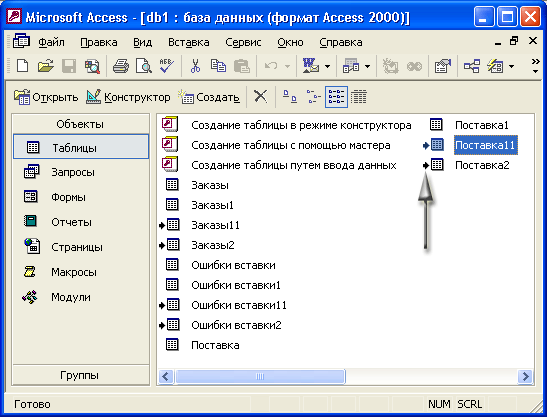This screenshot has height=417, width=547.
Task: Open the Сервис menu
Action: click(243, 42)
